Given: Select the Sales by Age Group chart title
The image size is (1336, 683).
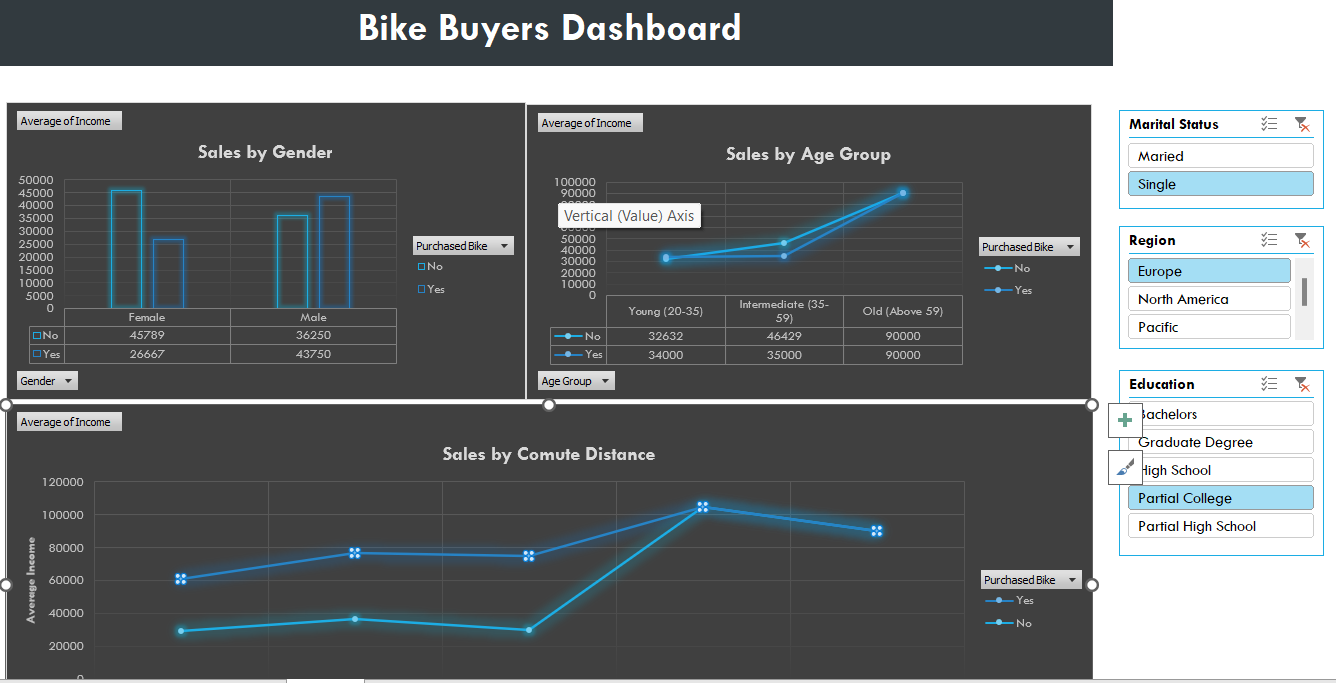Looking at the screenshot, I should click(x=808, y=154).
